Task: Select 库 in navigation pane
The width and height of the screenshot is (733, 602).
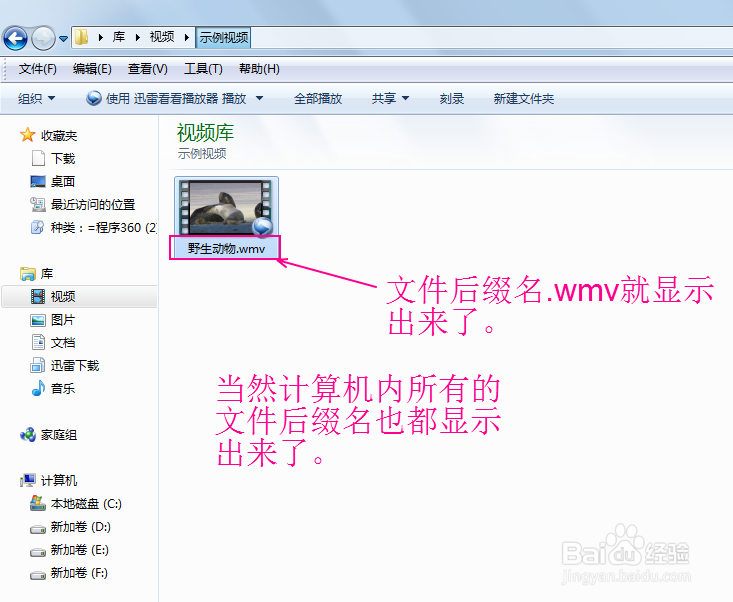Action: [47, 273]
